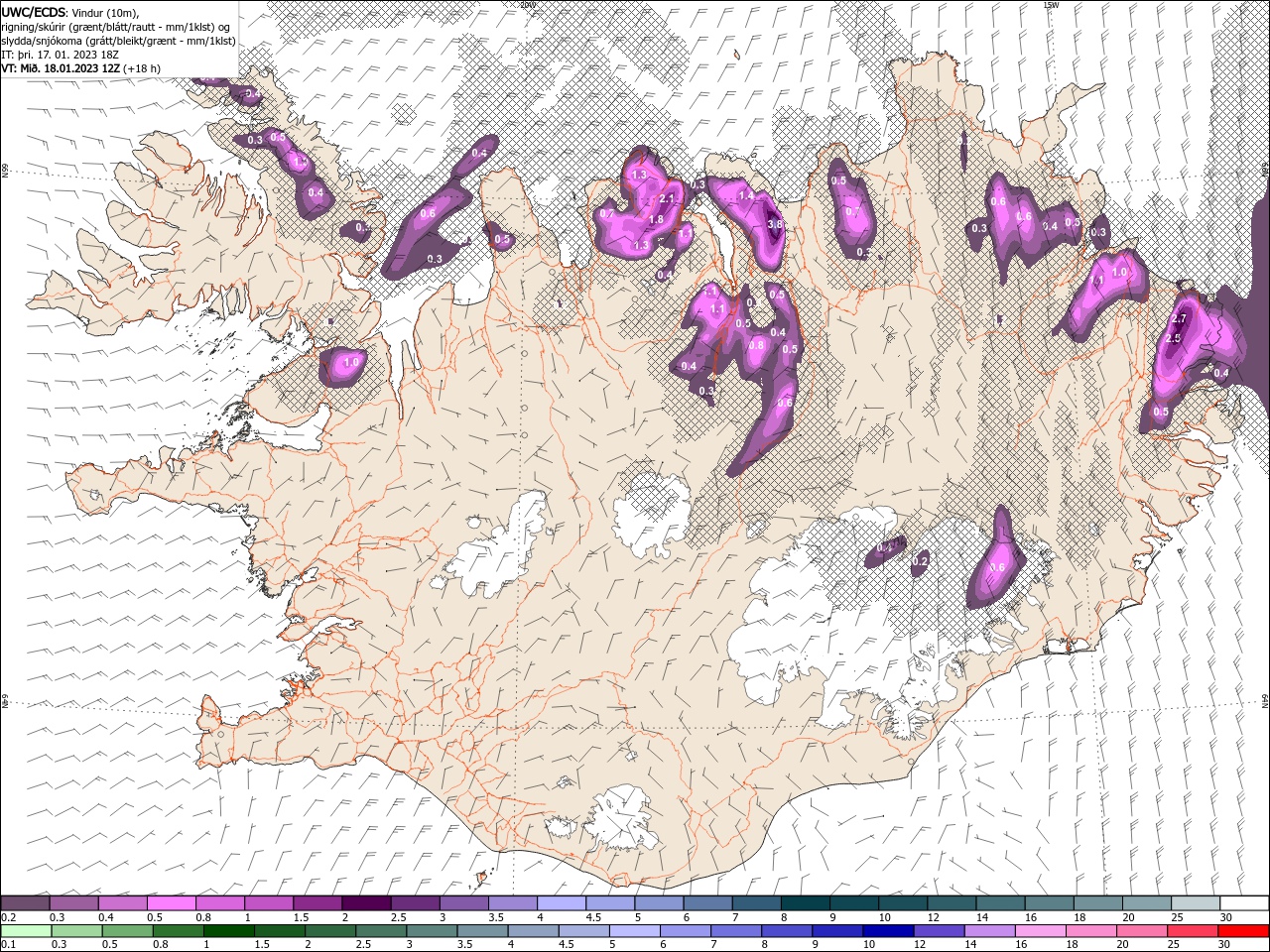This screenshot has width=1270, height=952.
Task: Click the 'slydda/snjókoma' legend description line
Action: [x=119, y=41]
